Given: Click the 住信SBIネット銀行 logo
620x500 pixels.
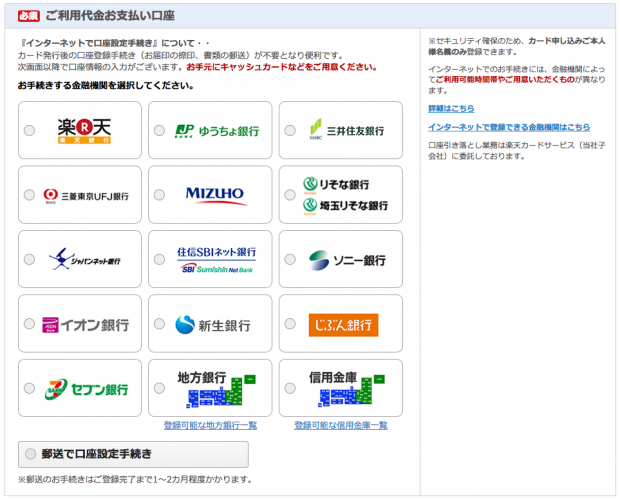Looking at the screenshot, I should click(216, 260).
